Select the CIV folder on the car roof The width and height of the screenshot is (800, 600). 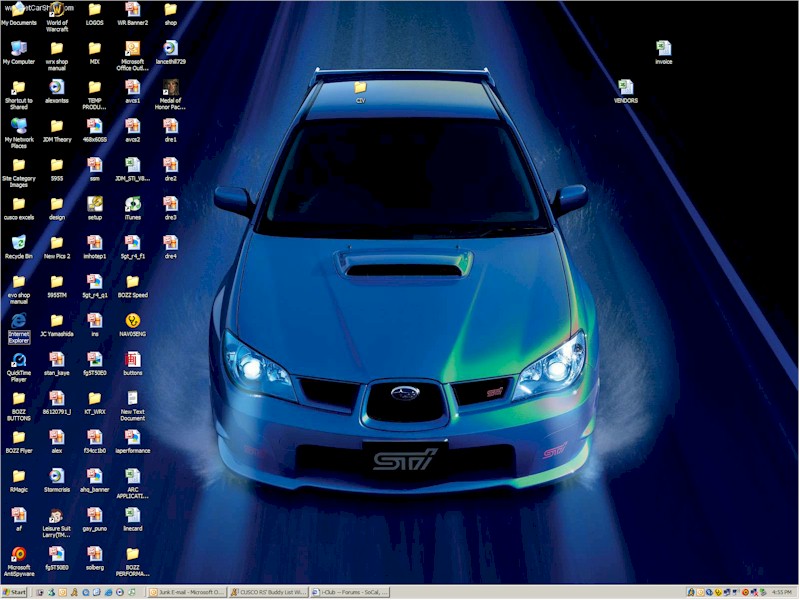(360, 88)
